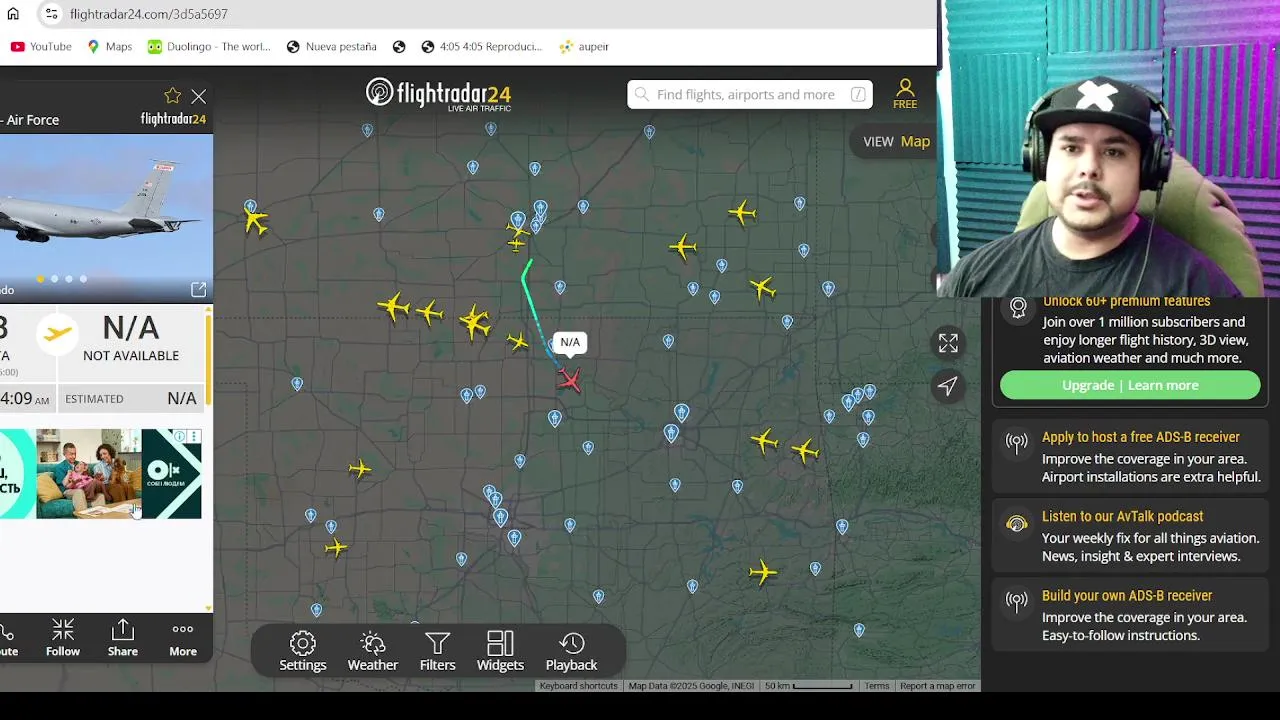Viewport: 1280px width, 720px height.
Task: Click the red selected aircraft
Action: [569, 379]
